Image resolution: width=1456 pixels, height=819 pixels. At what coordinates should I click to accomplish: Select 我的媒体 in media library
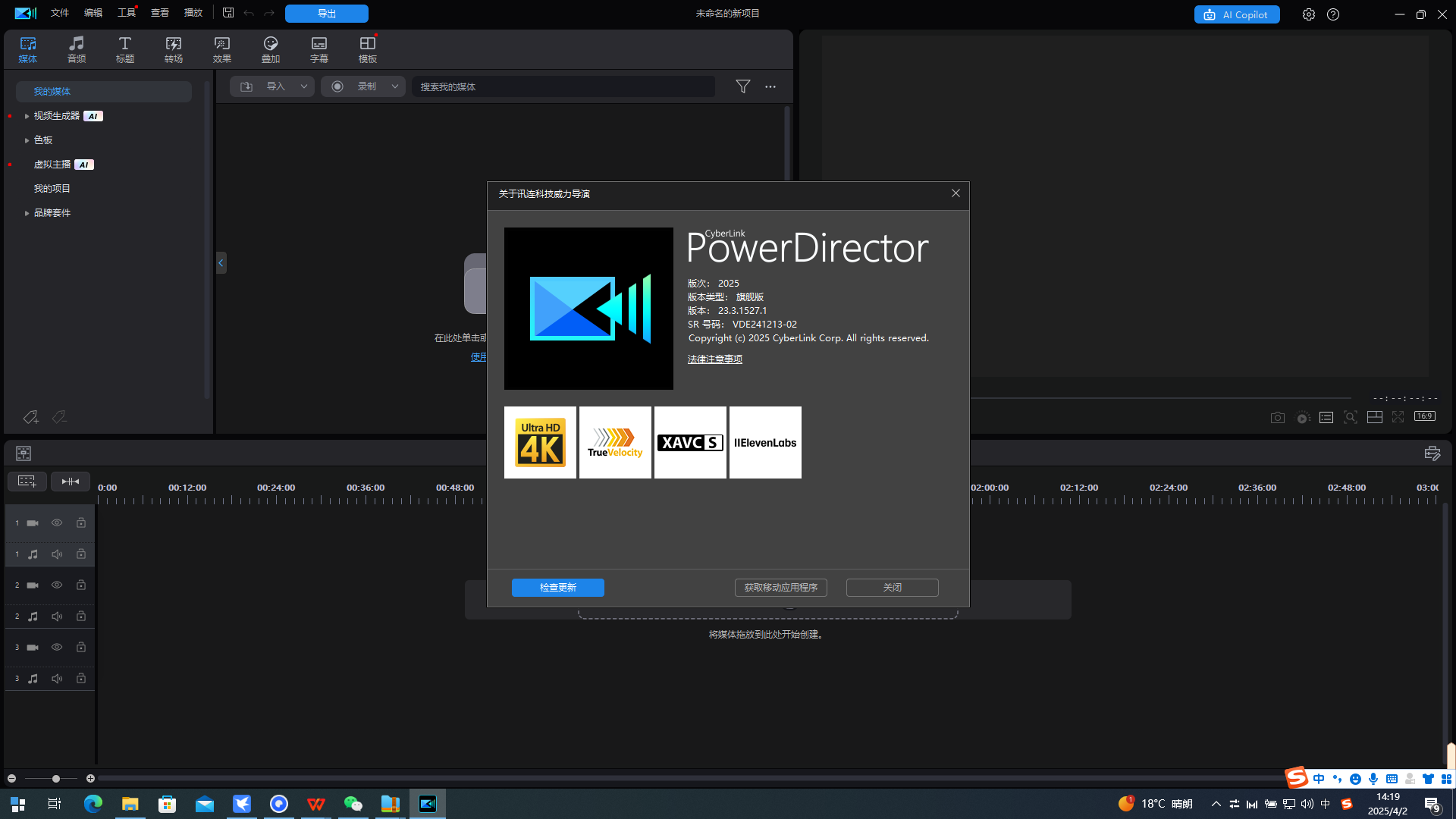coord(104,92)
